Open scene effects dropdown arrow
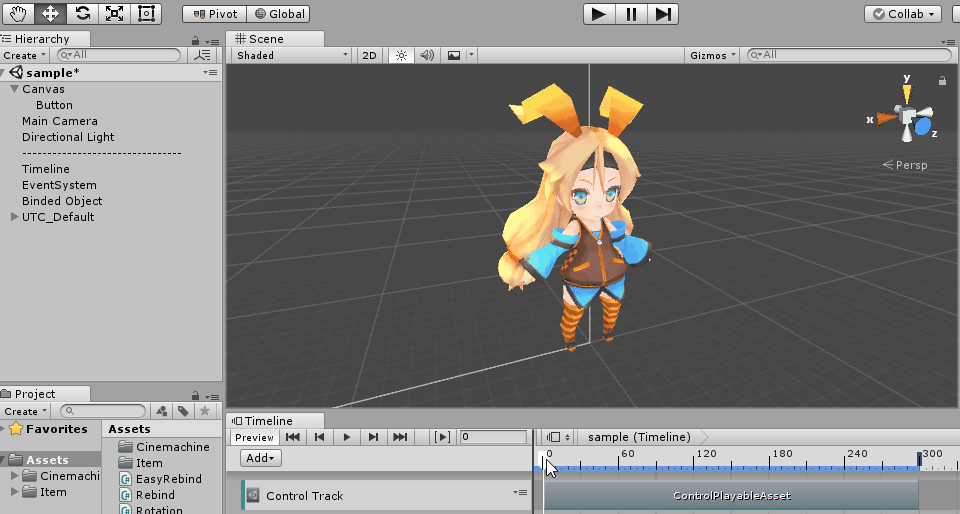 pyautogui.click(x=471, y=55)
